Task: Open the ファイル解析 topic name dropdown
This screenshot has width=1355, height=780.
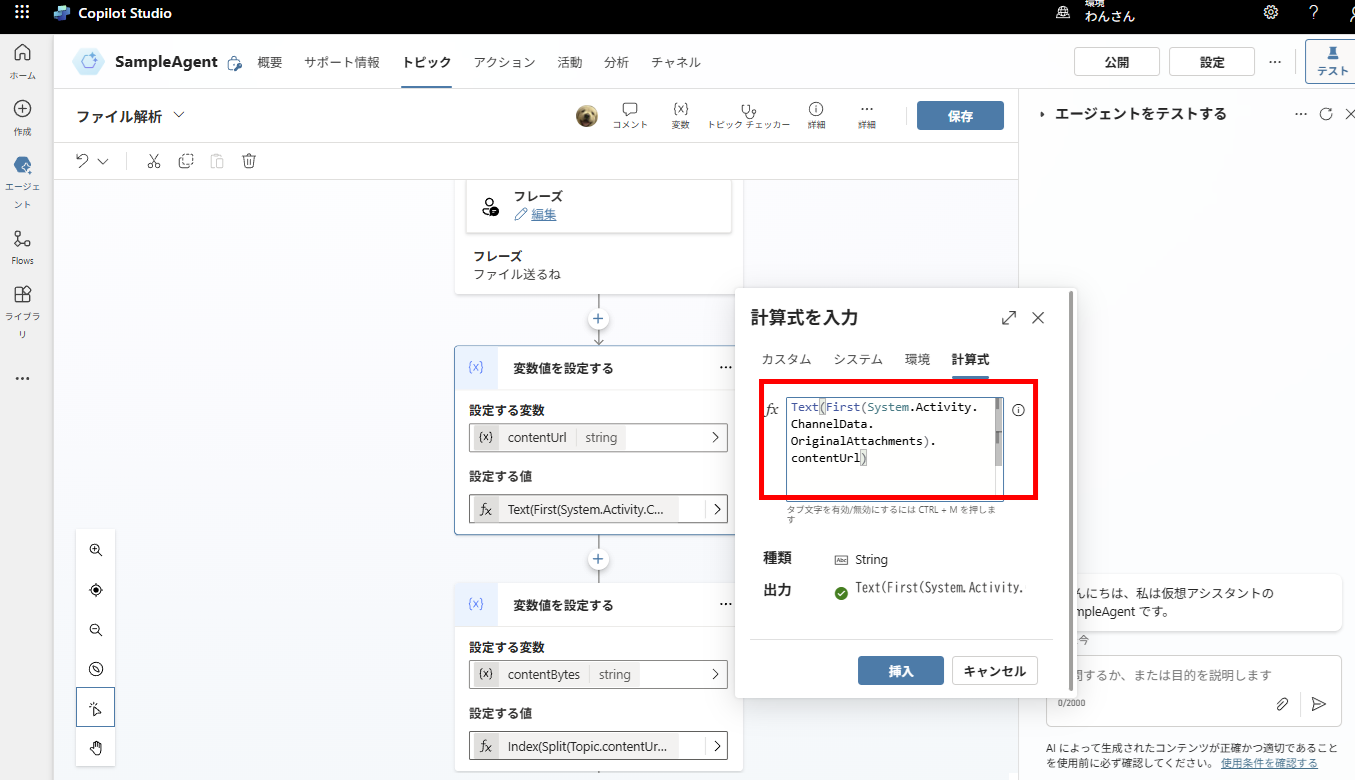Action: pos(178,115)
